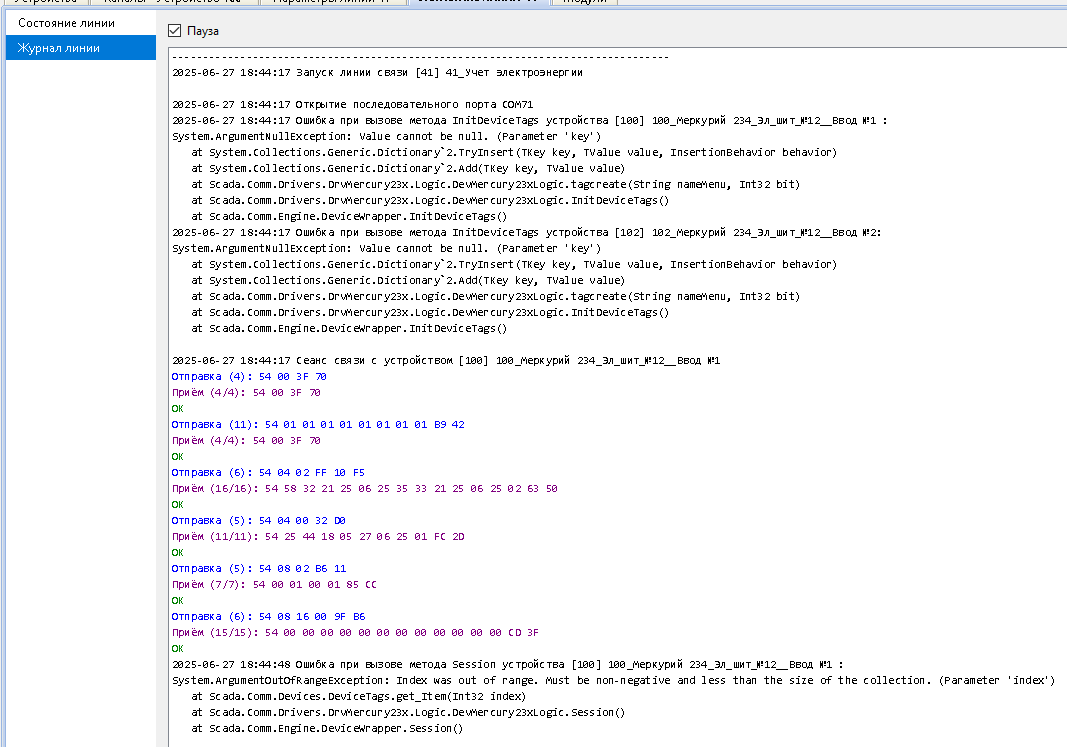Click the Отправка (11) log line
The image size is (1067, 747).
(x=318, y=424)
